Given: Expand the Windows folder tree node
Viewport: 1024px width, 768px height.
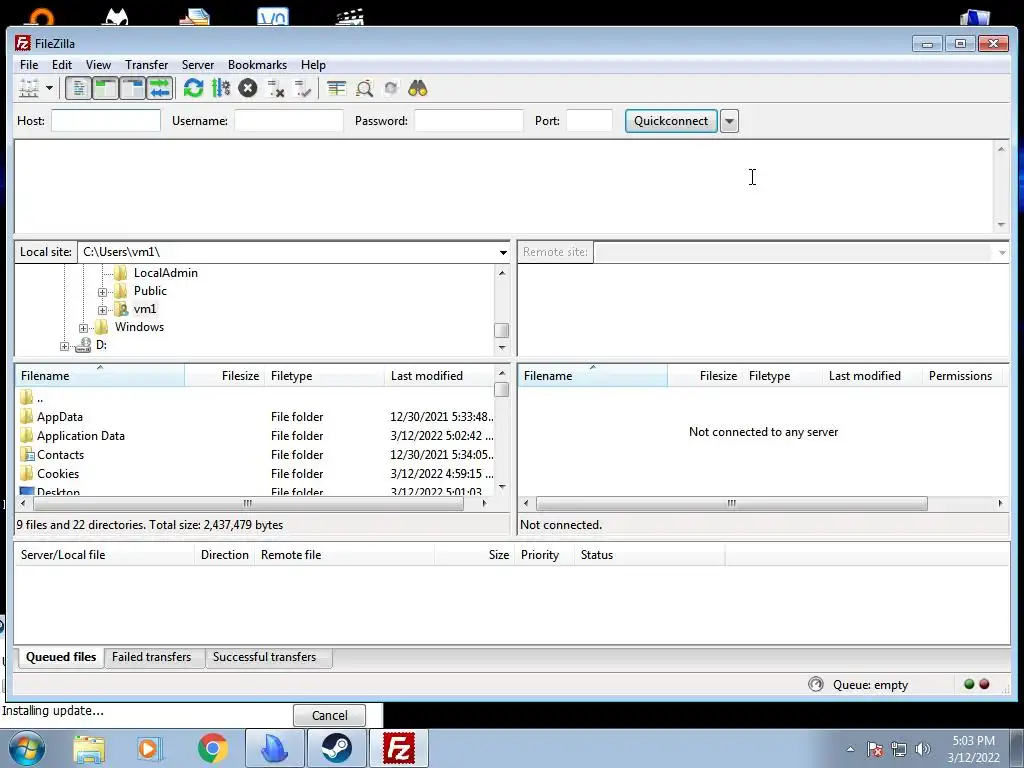Looking at the screenshot, I should tap(83, 328).
